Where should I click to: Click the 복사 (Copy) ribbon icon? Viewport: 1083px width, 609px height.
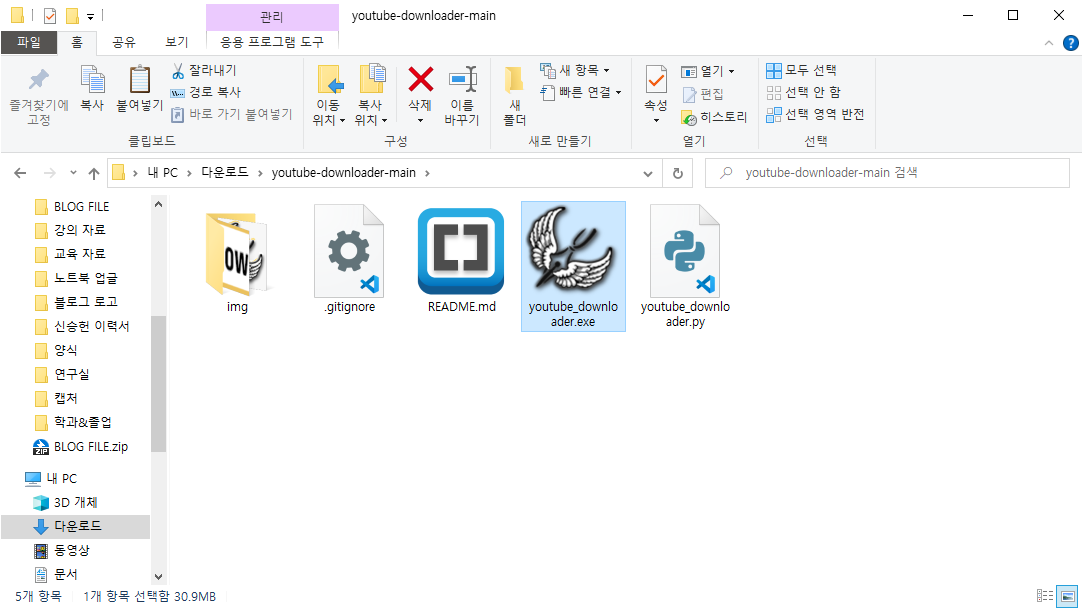92,88
